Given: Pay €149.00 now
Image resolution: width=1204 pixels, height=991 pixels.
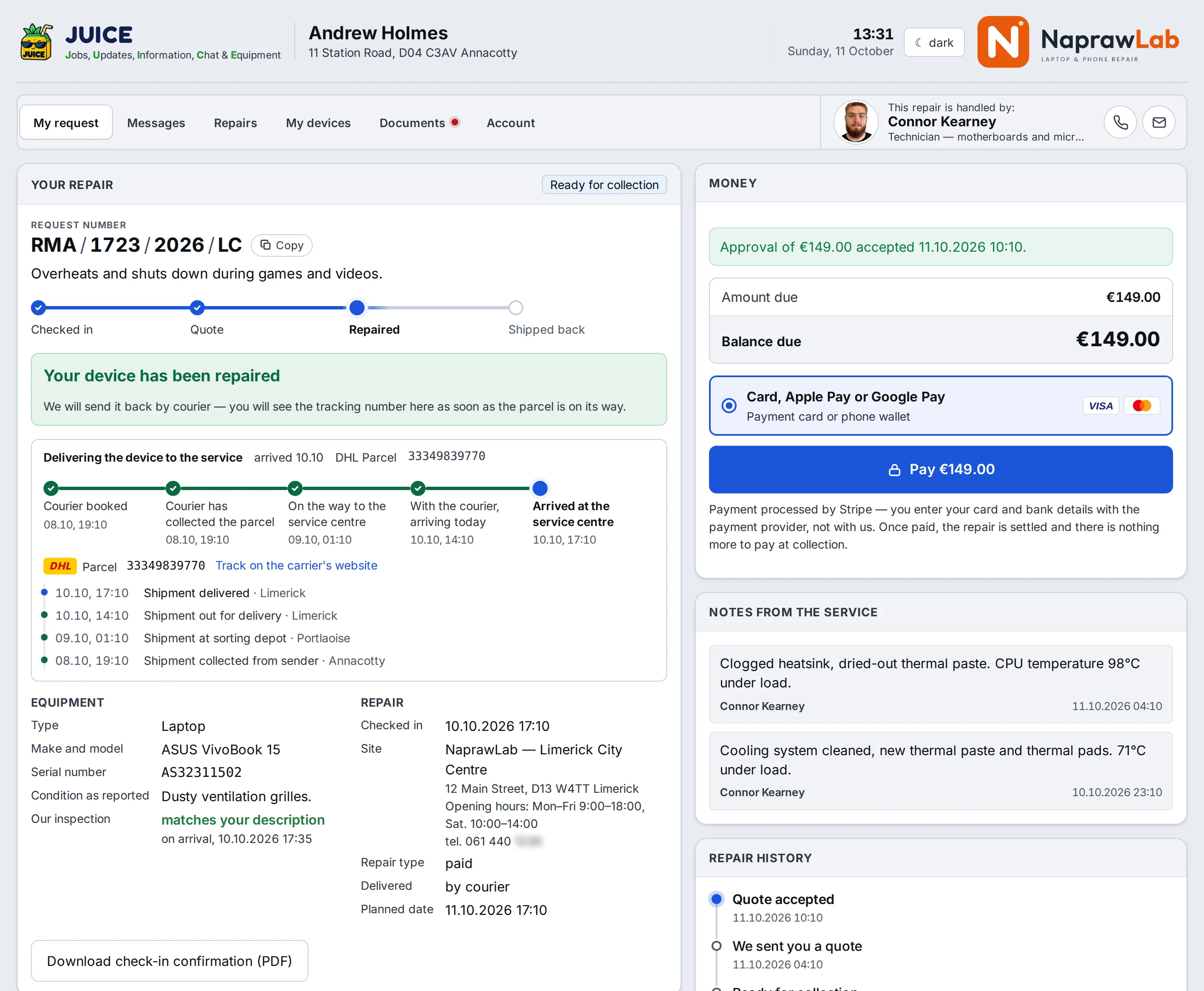Looking at the screenshot, I should tap(940, 469).
